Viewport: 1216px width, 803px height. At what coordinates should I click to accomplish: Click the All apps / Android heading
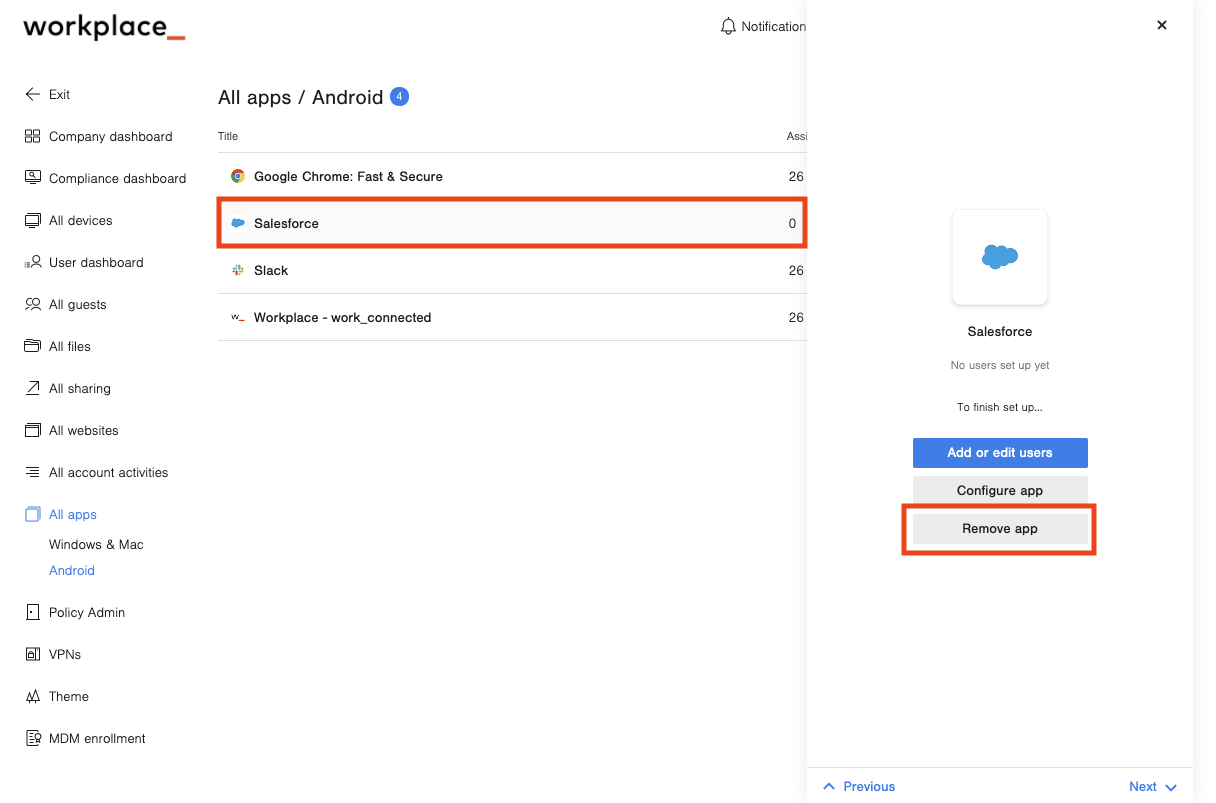pyautogui.click(x=301, y=97)
